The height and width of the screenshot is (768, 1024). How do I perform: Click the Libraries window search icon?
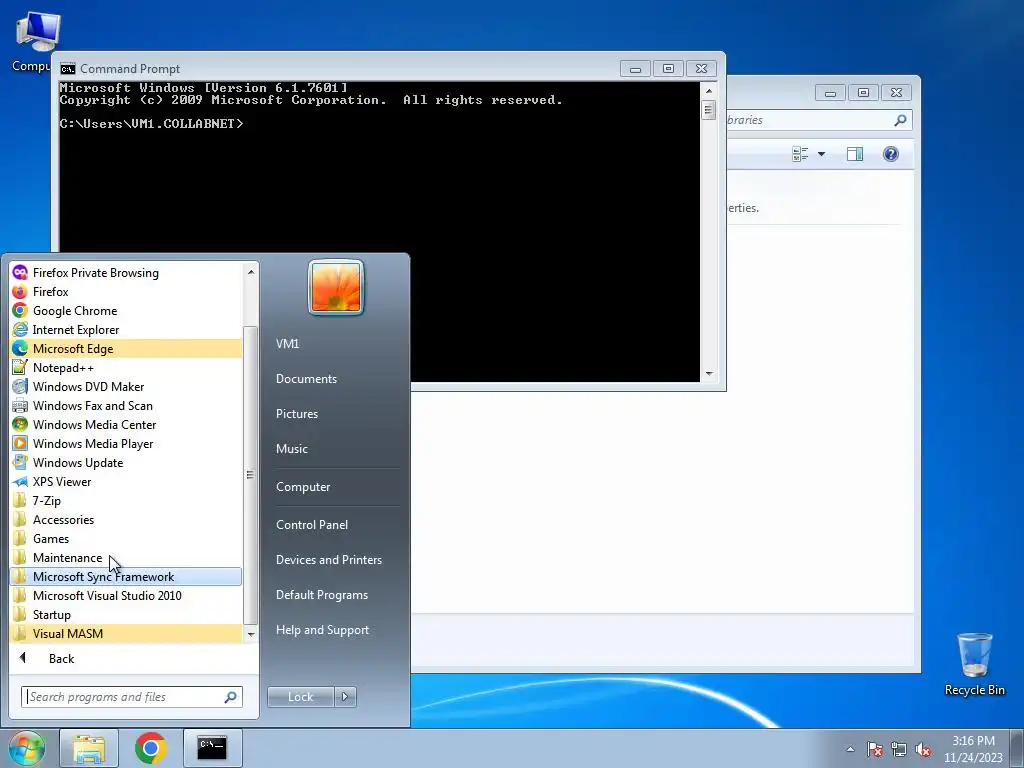tap(900, 120)
